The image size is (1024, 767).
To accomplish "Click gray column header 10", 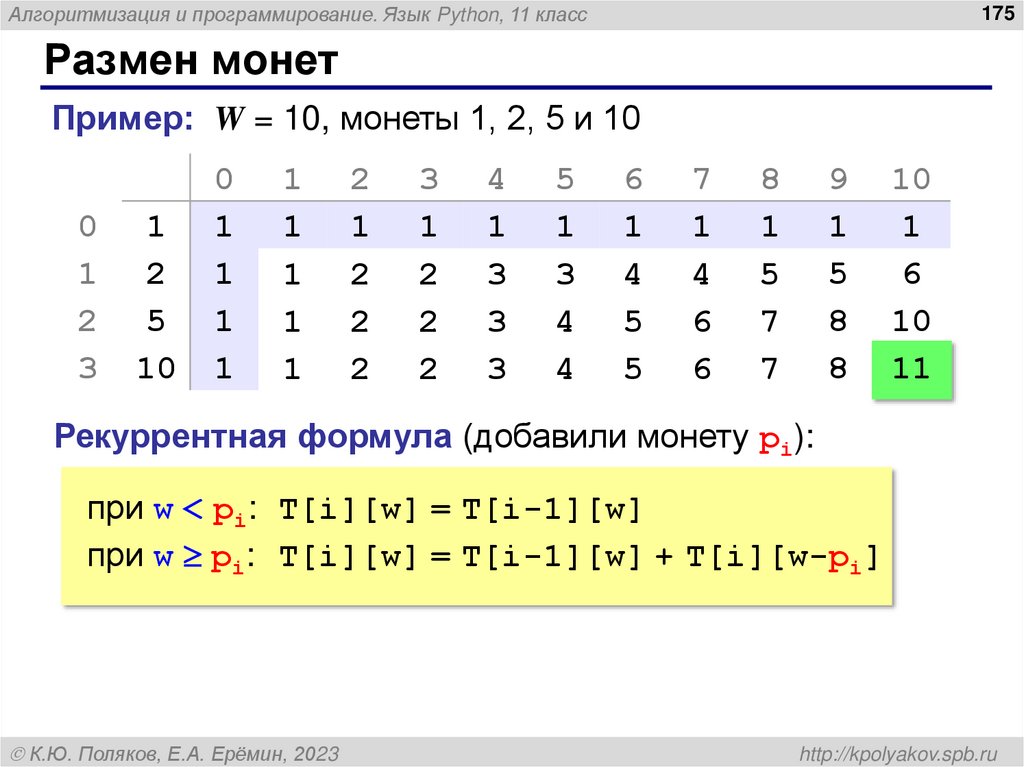I will (x=911, y=178).
